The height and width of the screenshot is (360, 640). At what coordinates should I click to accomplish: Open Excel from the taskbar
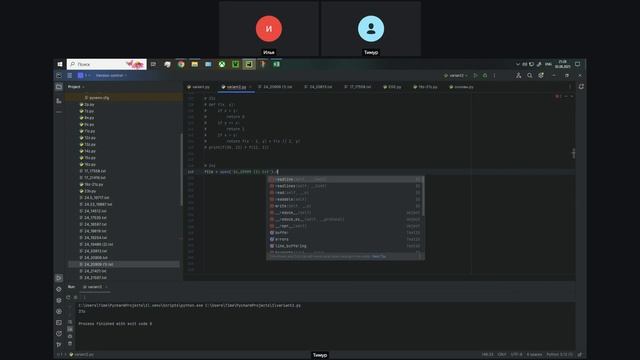coord(276,64)
